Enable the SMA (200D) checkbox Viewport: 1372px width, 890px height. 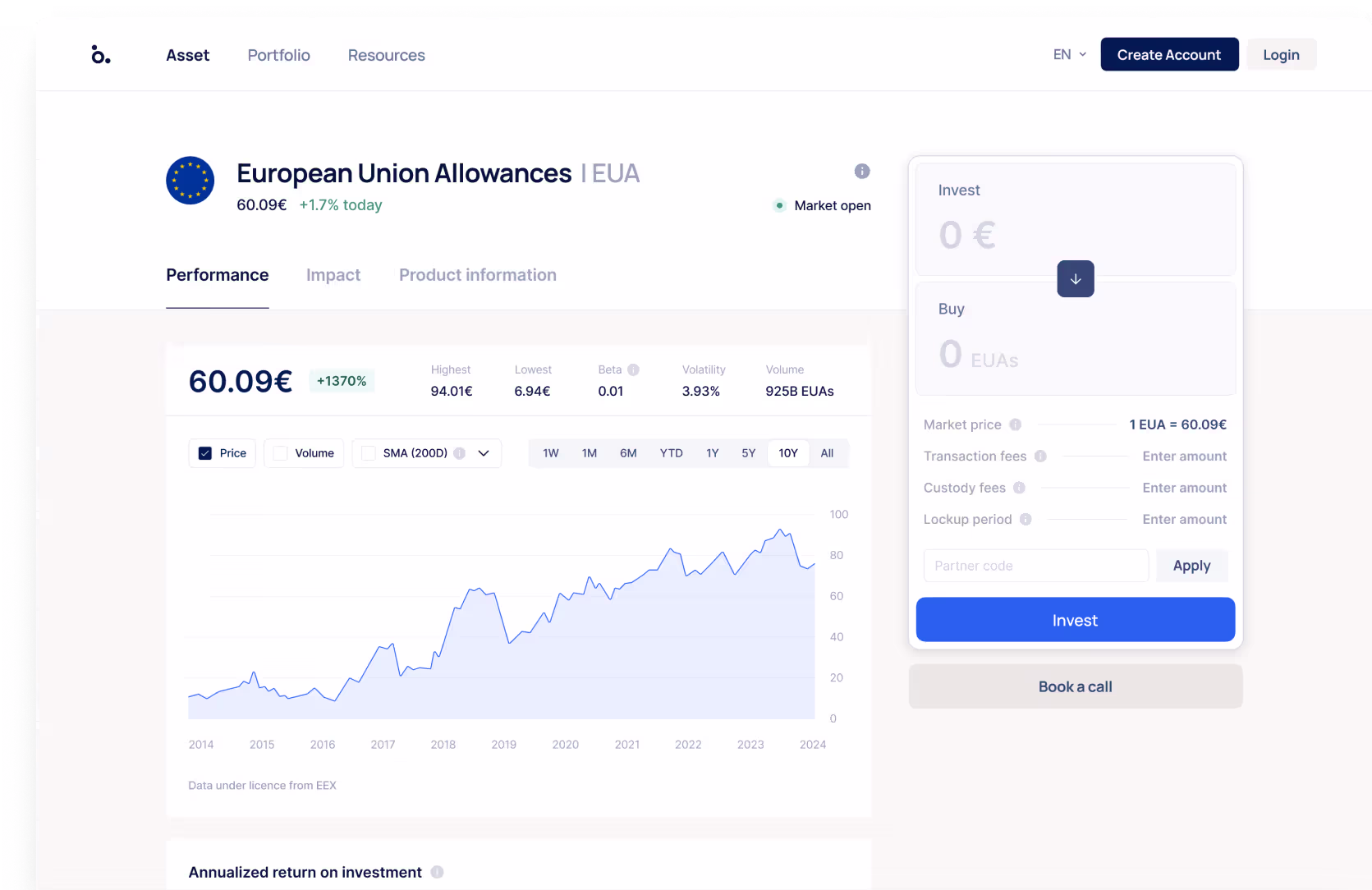(x=369, y=453)
